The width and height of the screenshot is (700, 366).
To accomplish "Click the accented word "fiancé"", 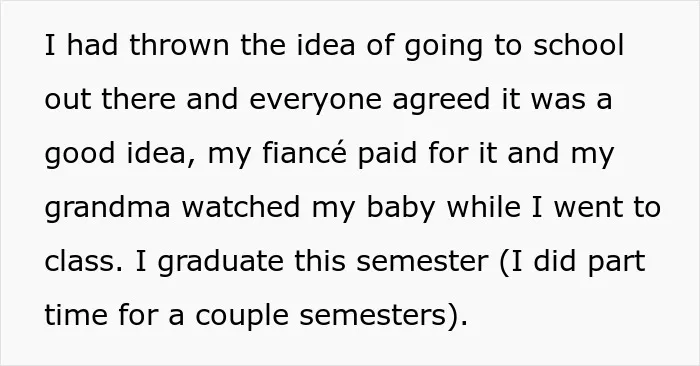I will coord(304,153).
